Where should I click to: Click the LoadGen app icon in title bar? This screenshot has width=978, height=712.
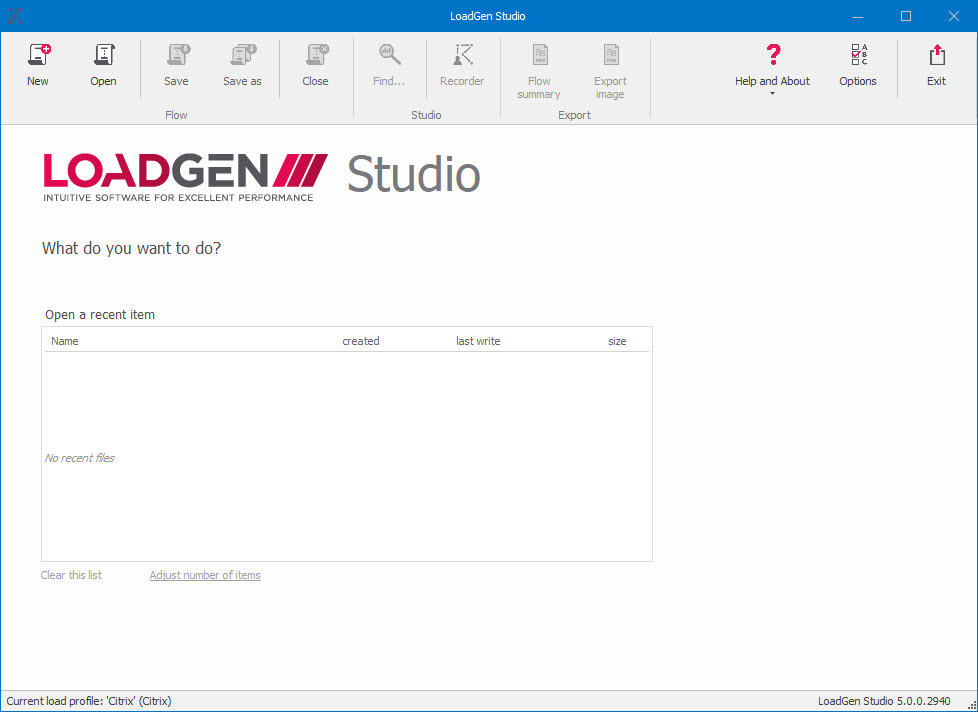tap(16, 16)
